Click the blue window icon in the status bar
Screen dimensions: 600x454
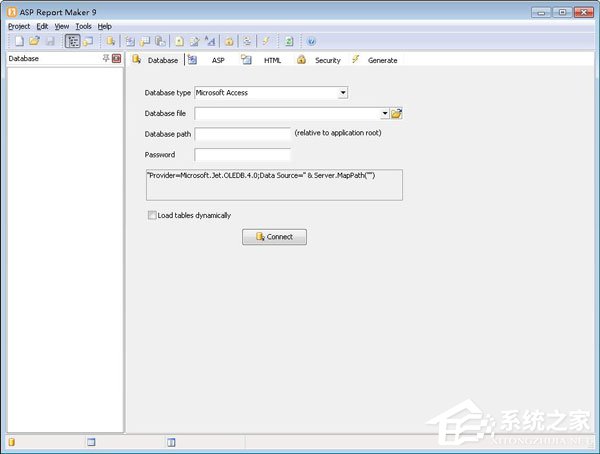(91, 442)
